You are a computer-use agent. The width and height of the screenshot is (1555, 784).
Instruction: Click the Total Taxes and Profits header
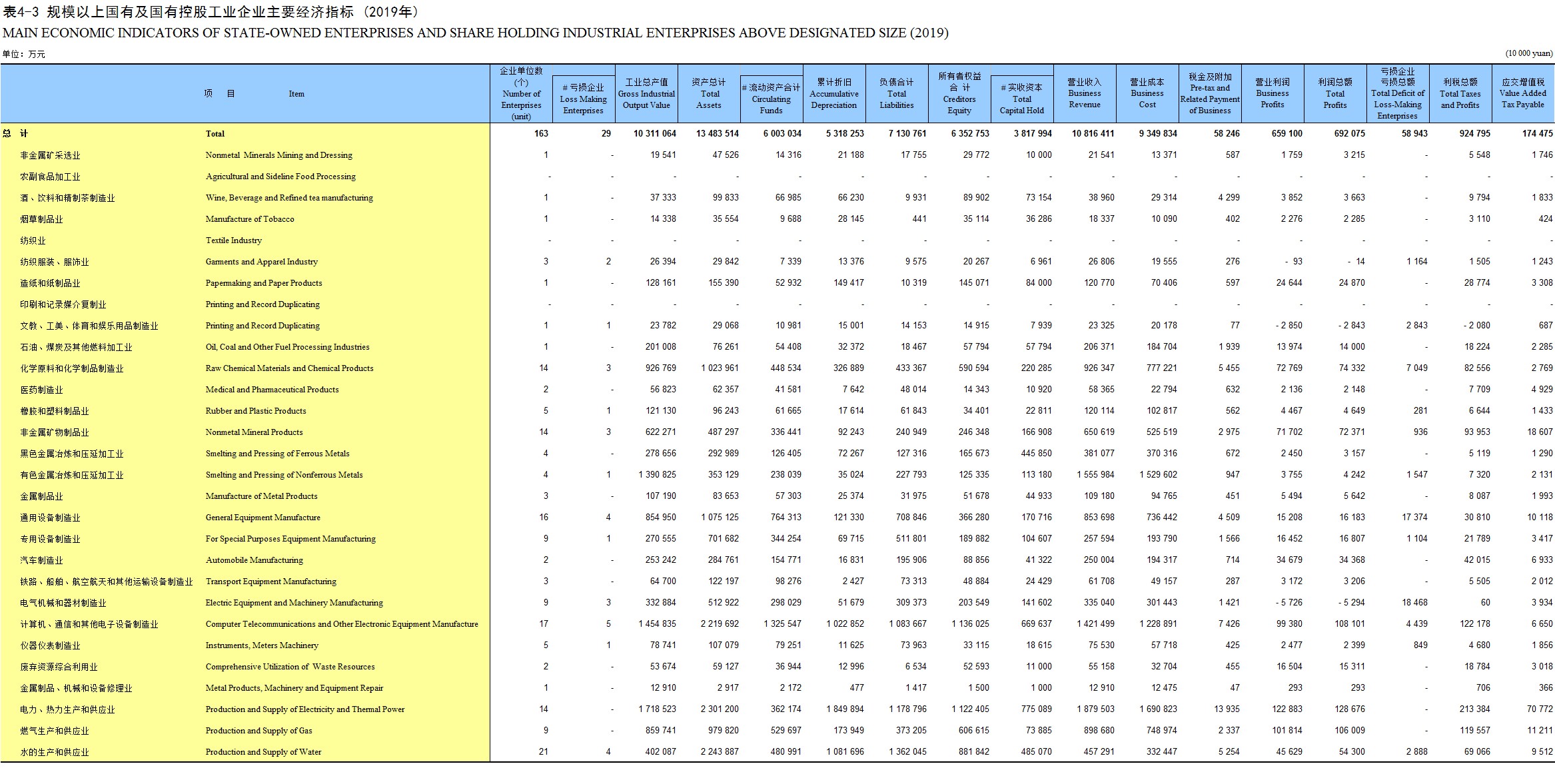1460,93
